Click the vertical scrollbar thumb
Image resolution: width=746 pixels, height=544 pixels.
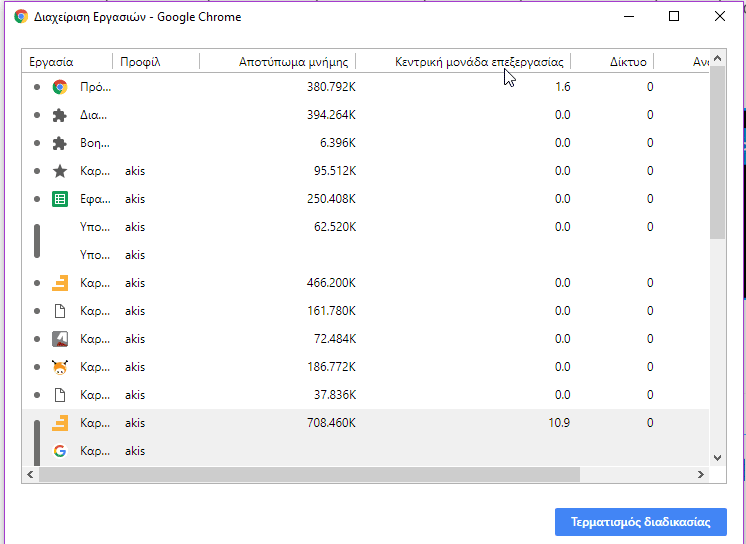718,152
